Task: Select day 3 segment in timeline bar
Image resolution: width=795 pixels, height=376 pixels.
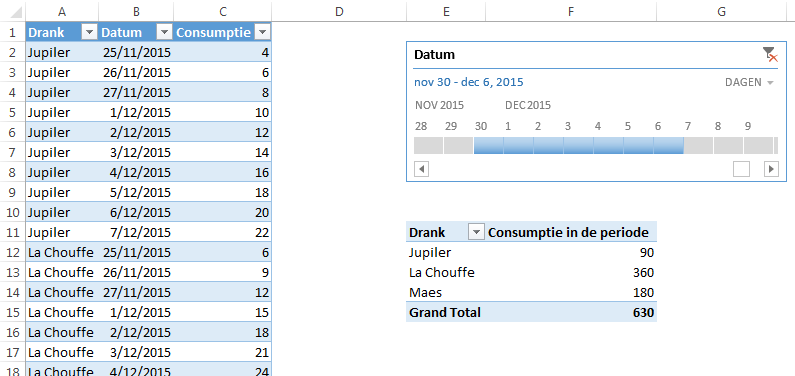Action: tap(578, 145)
